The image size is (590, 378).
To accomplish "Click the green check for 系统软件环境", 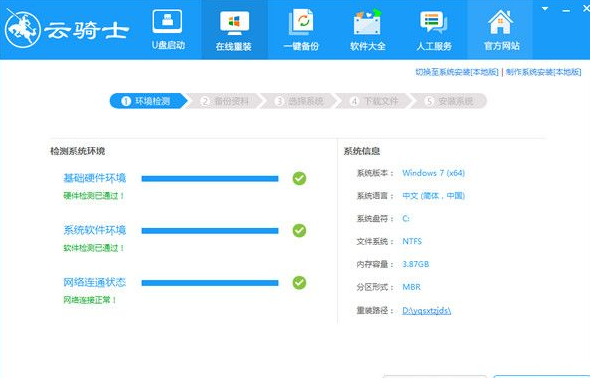I will [299, 230].
